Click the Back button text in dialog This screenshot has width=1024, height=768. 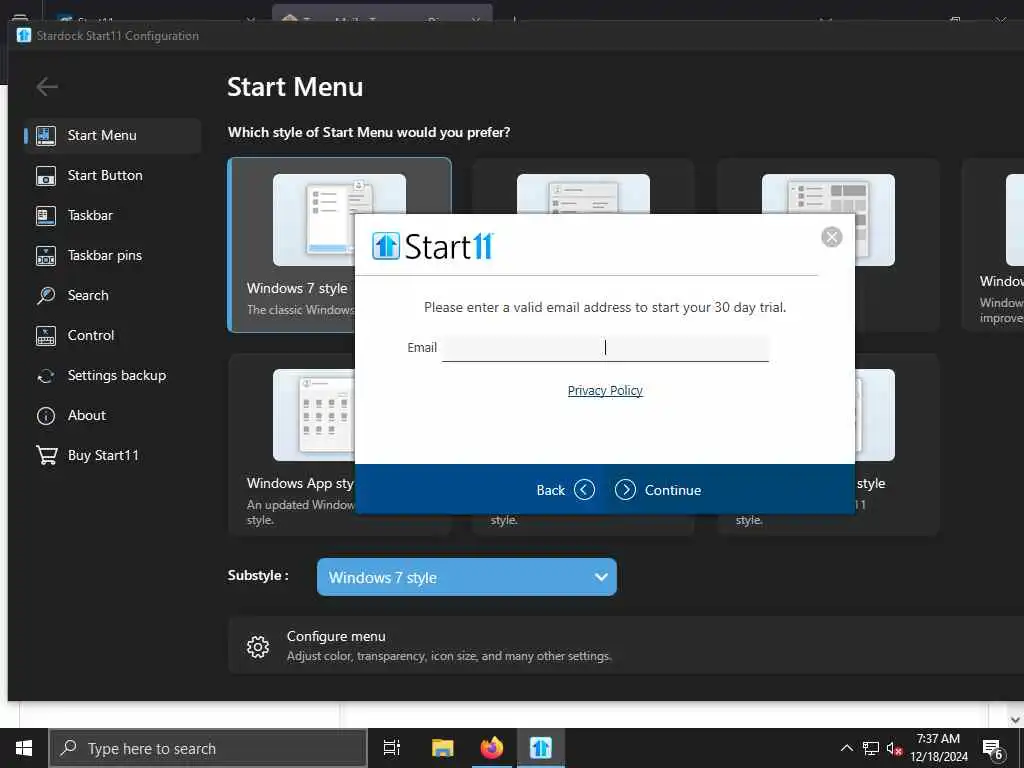point(551,490)
